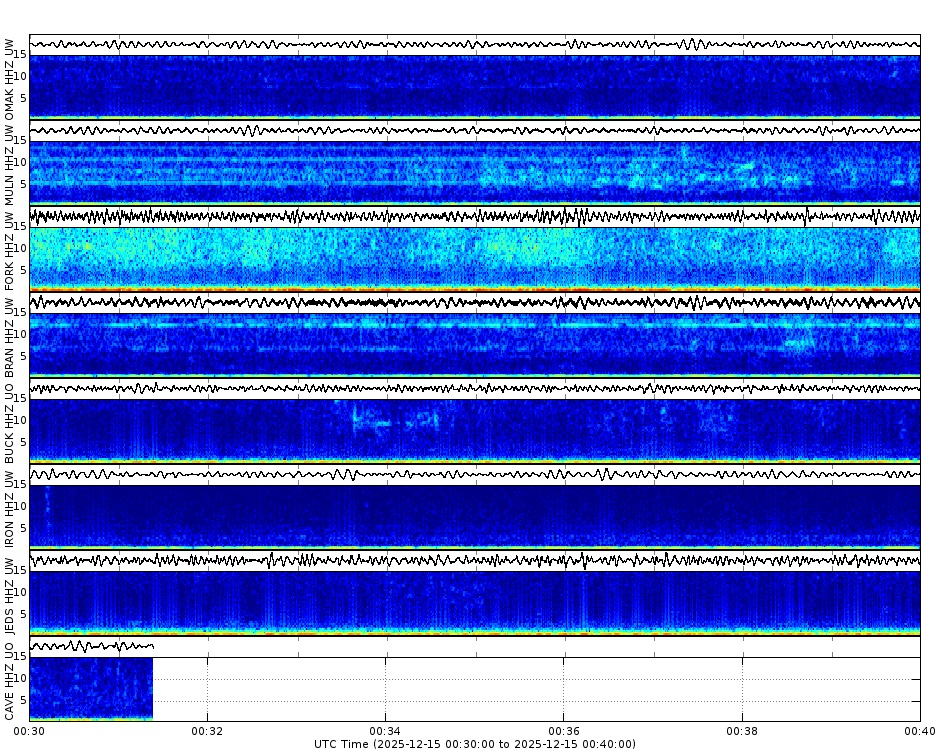This screenshot has width=950, height=756.
Task: Select the 00:34 time tick label
Action: [x=384, y=731]
